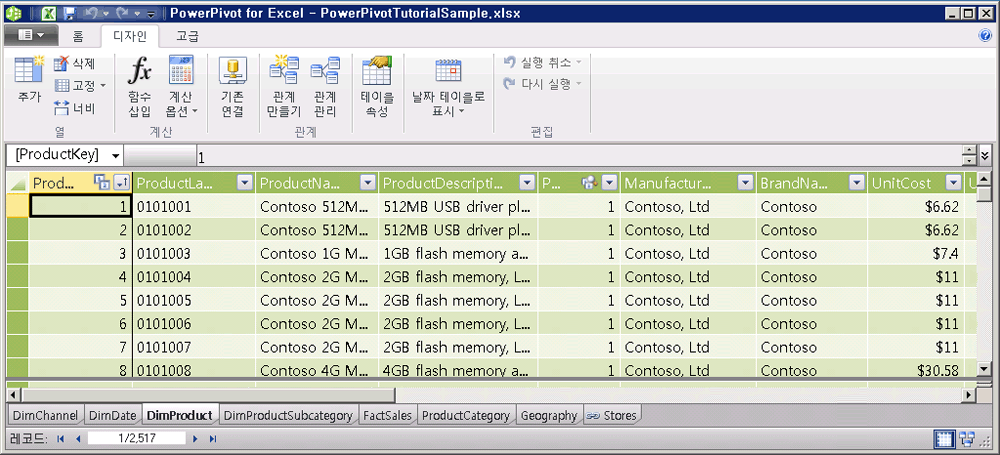Switch to the 고급 (Advanced) ribbon tab
Image resolution: width=1000 pixels, height=455 pixels.
point(187,36)
